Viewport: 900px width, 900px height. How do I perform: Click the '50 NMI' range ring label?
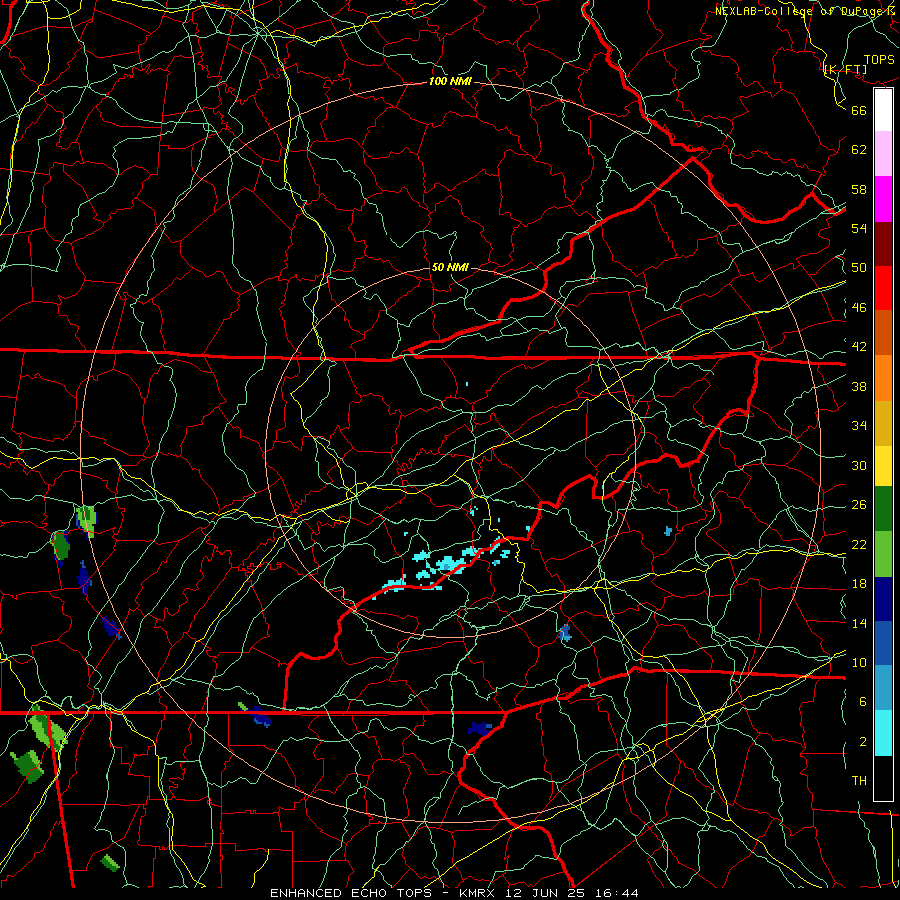[x=450, y=267]
